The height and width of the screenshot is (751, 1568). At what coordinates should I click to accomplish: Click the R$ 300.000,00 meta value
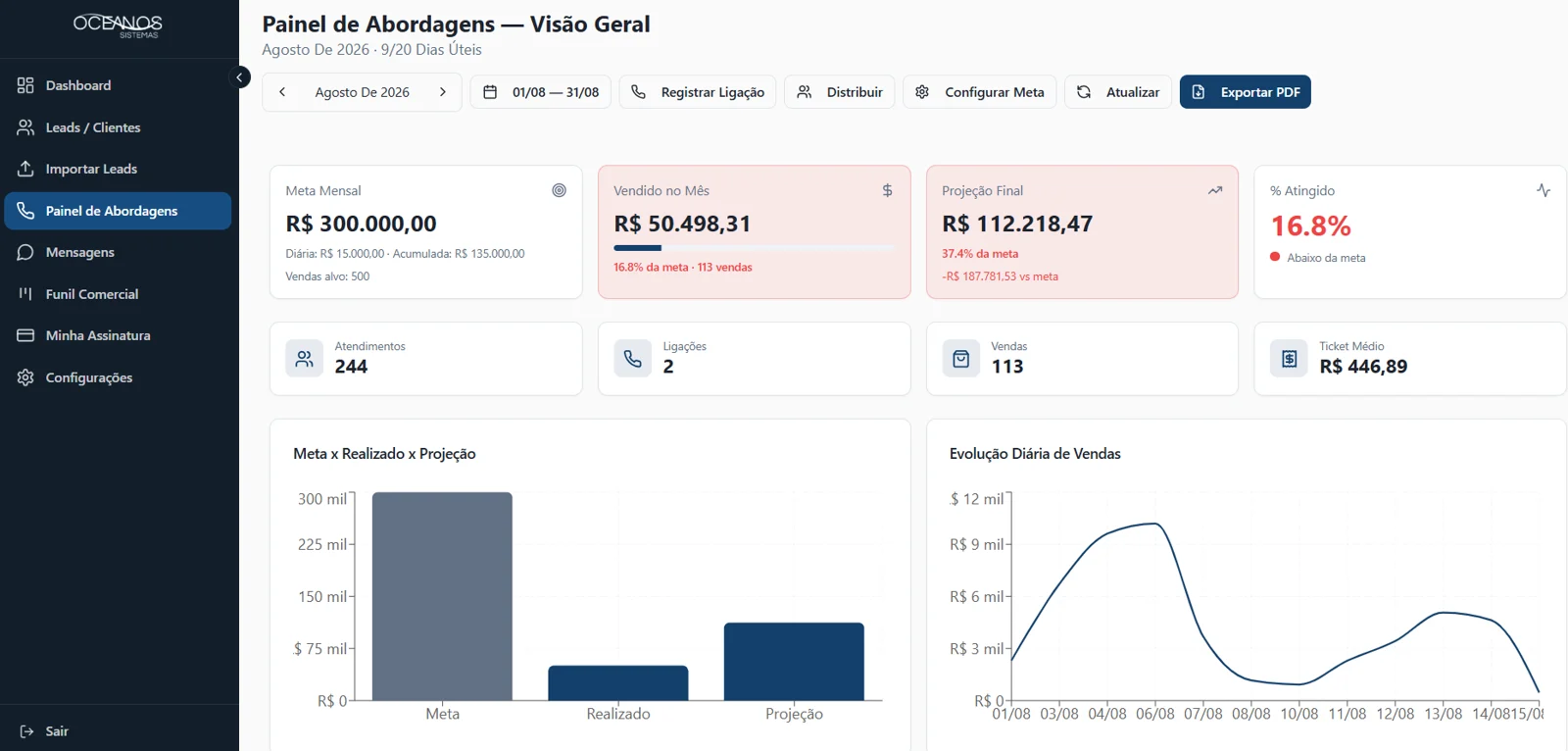[x=361, y=224]
